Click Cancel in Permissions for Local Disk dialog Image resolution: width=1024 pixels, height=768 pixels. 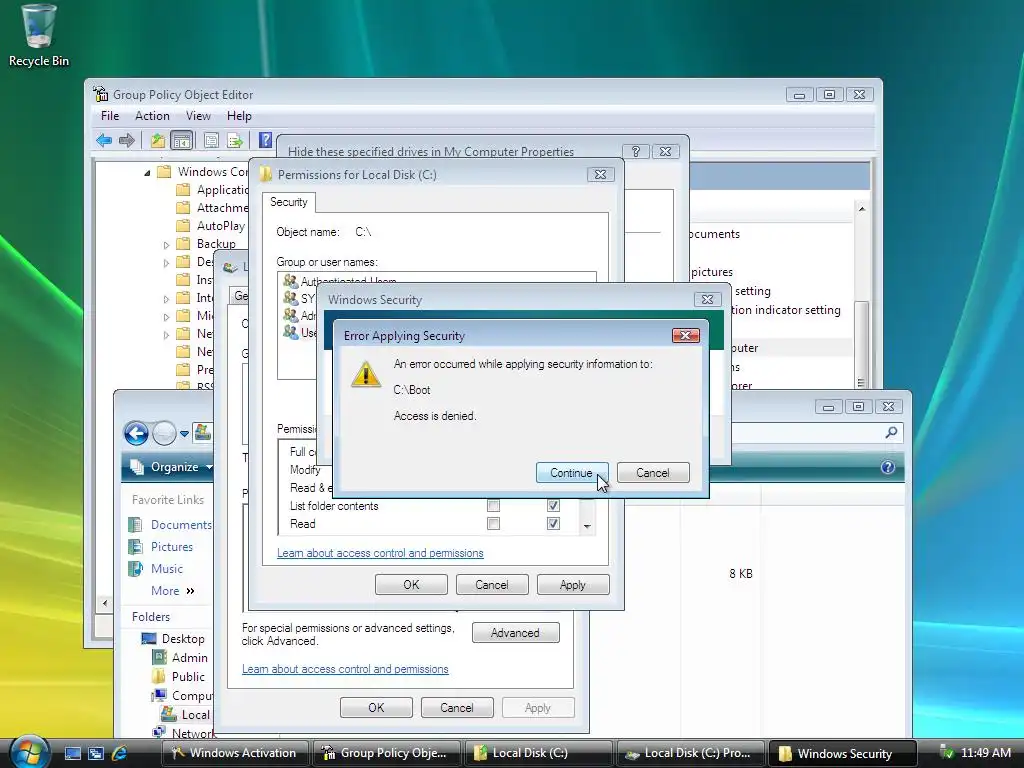coord(492,584)
